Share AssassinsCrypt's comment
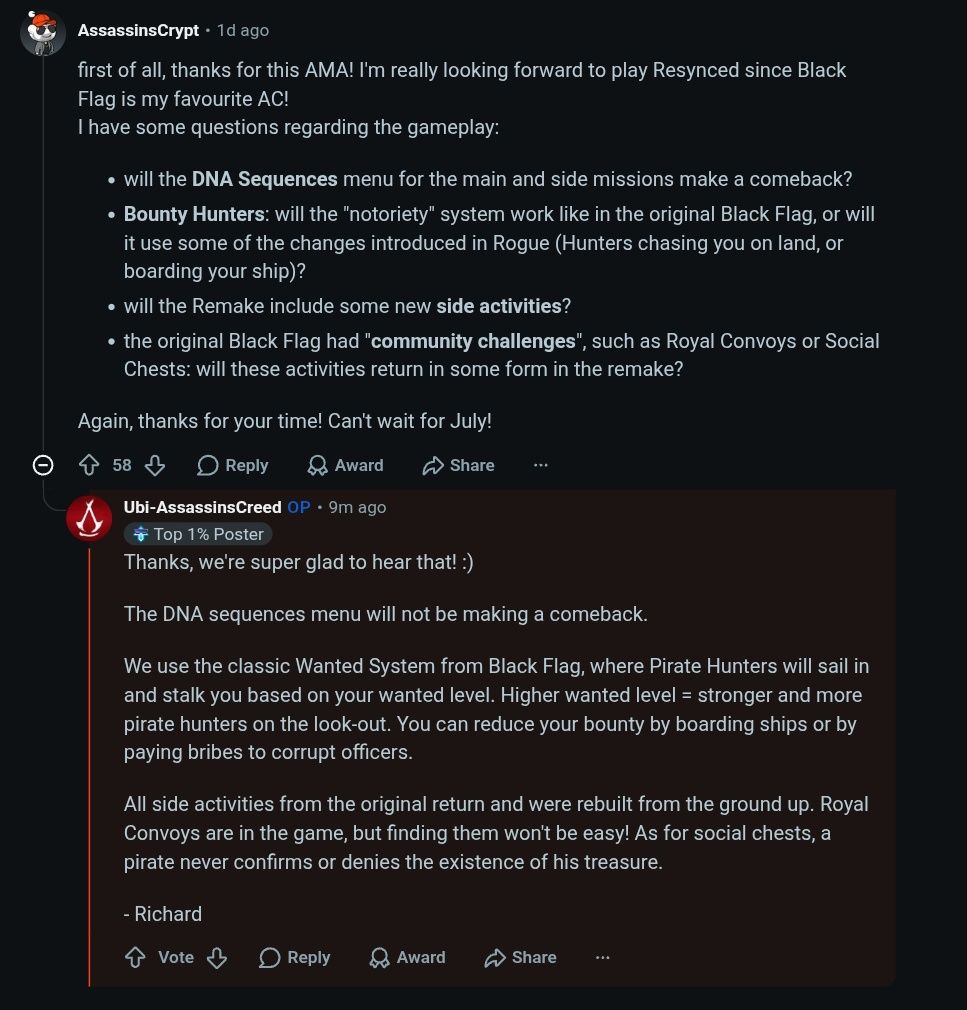Image resolution: width=967 pixels, height=1010 pixels. 459,465
